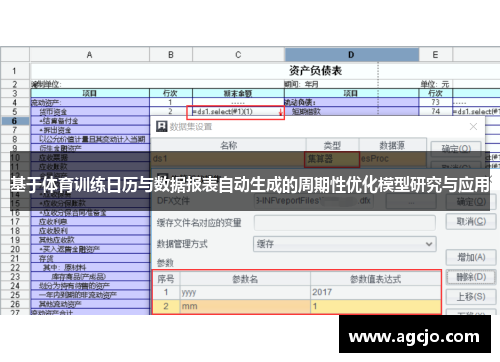This screenshot has height=362, width=500.
Task: Select highlighted row header 6
Action: [15, 121]
